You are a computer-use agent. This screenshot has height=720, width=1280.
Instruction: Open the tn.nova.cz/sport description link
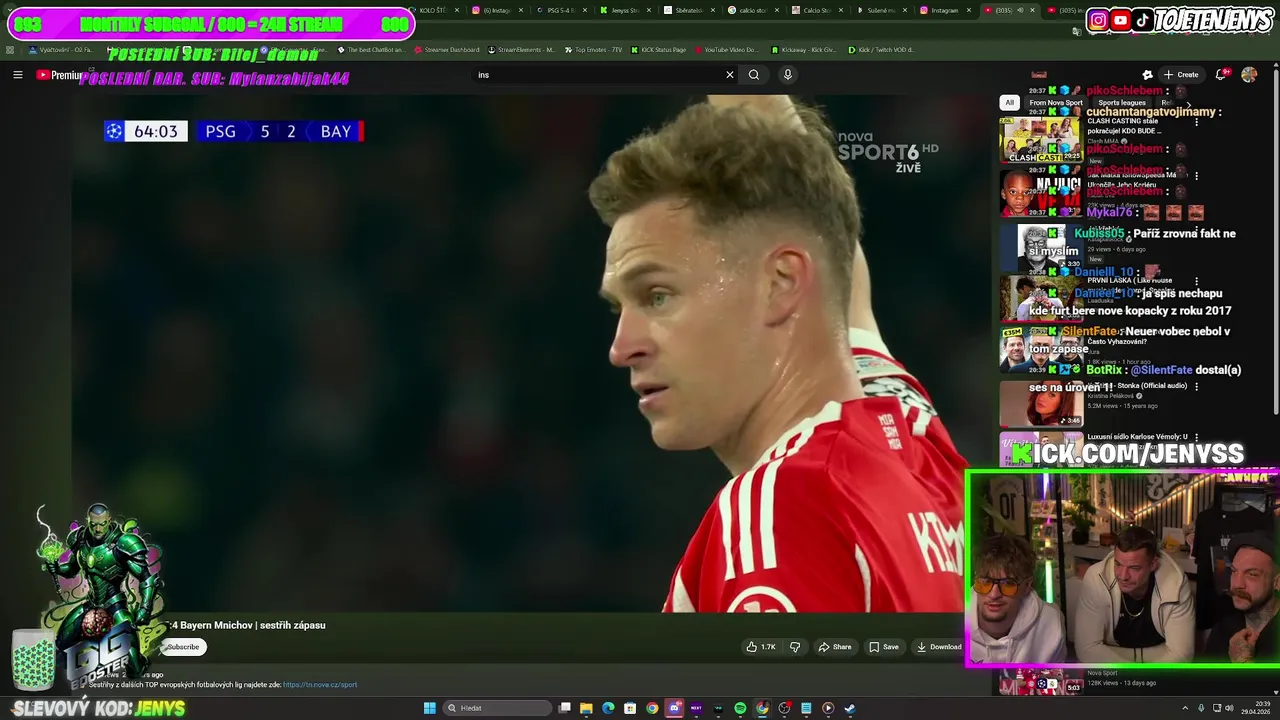pos(320,685)
